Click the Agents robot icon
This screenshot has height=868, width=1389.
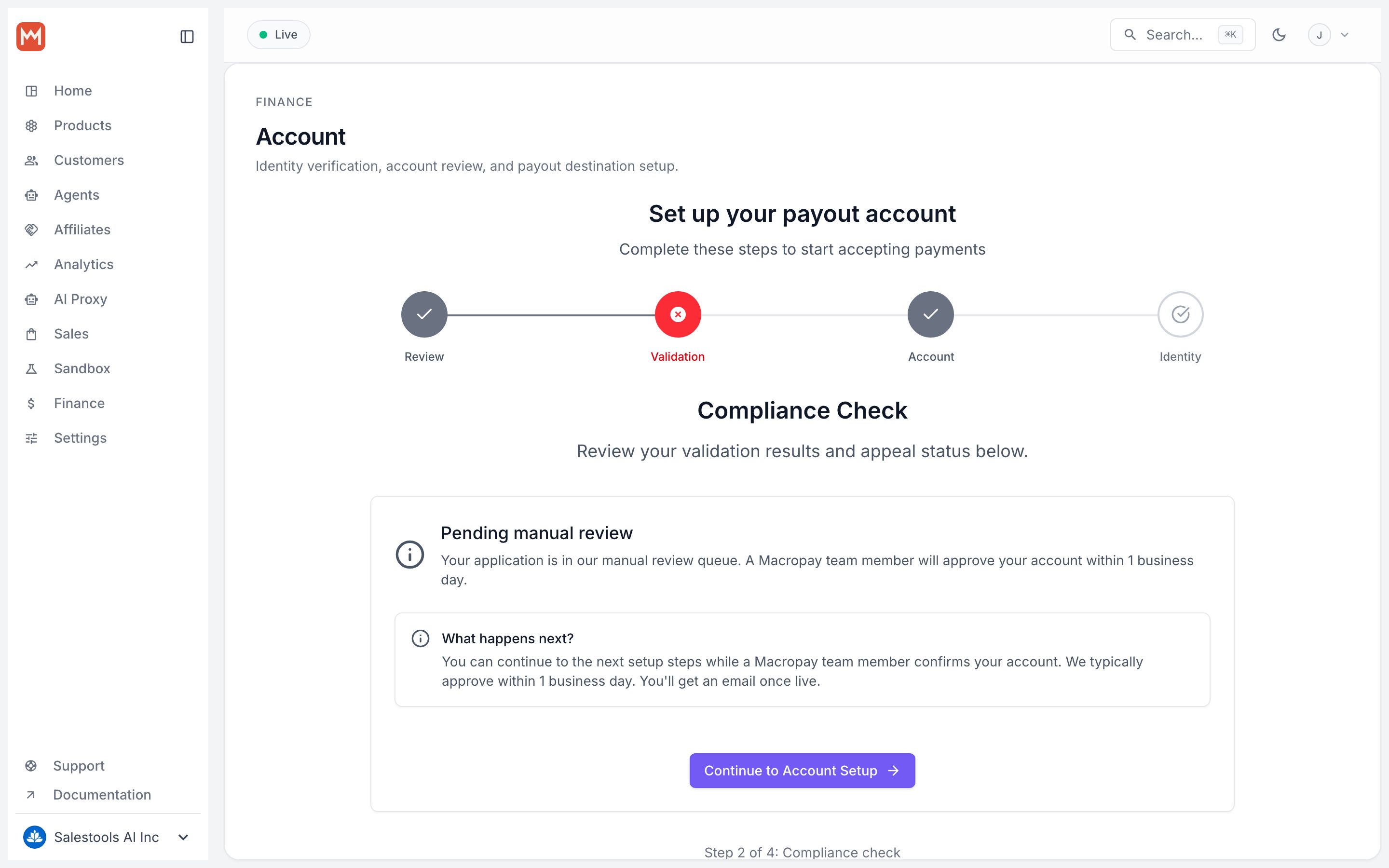pyautogui.click(x=31, y=195)
